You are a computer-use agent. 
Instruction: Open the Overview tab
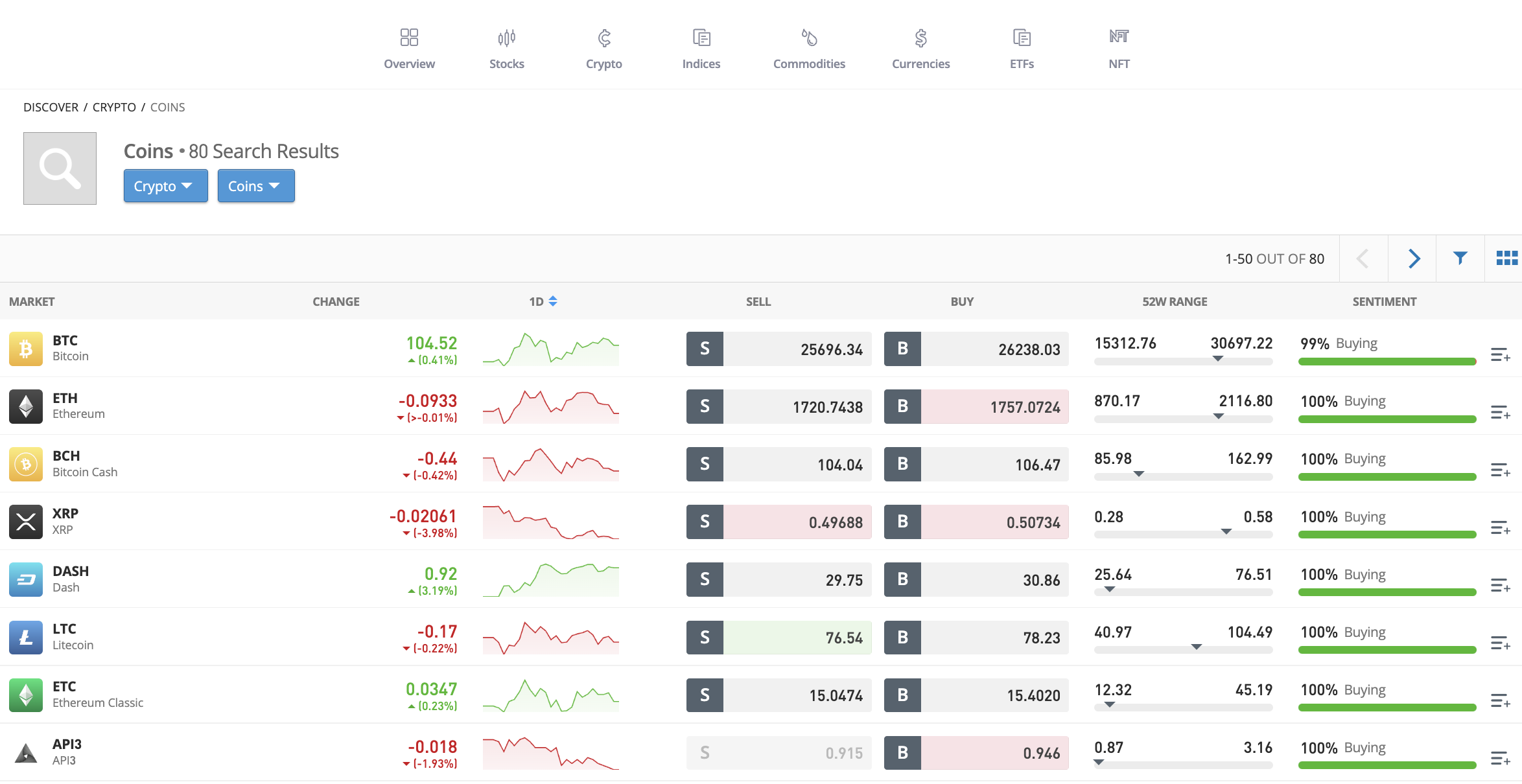tap(409, 49)
